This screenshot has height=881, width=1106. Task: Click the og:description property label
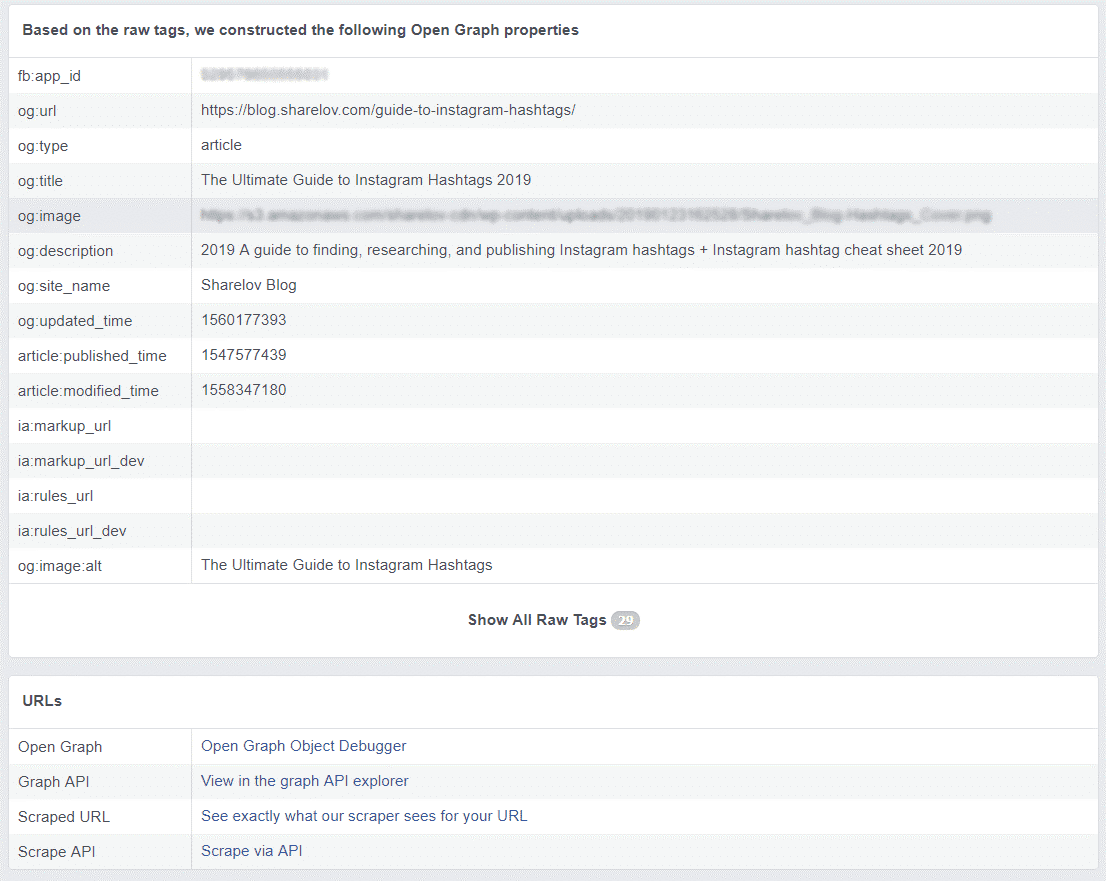(66, 251)
